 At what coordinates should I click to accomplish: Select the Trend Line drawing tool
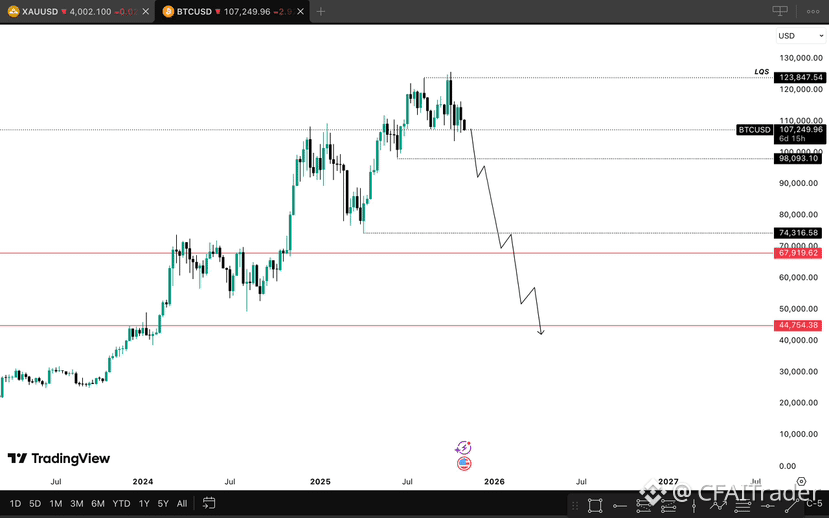[x=791, y=506]
